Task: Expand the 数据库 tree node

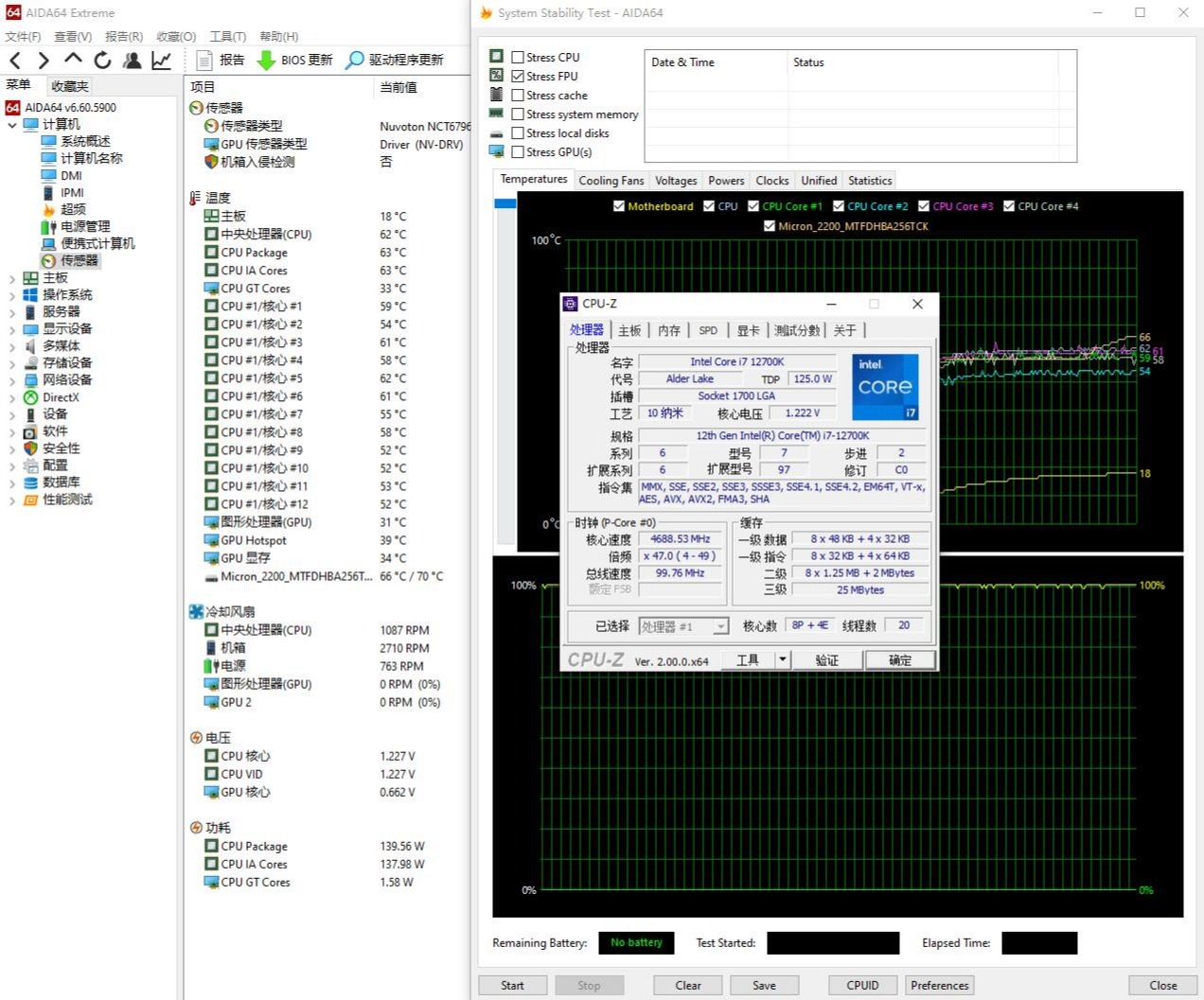Action: tap(12, 482)
